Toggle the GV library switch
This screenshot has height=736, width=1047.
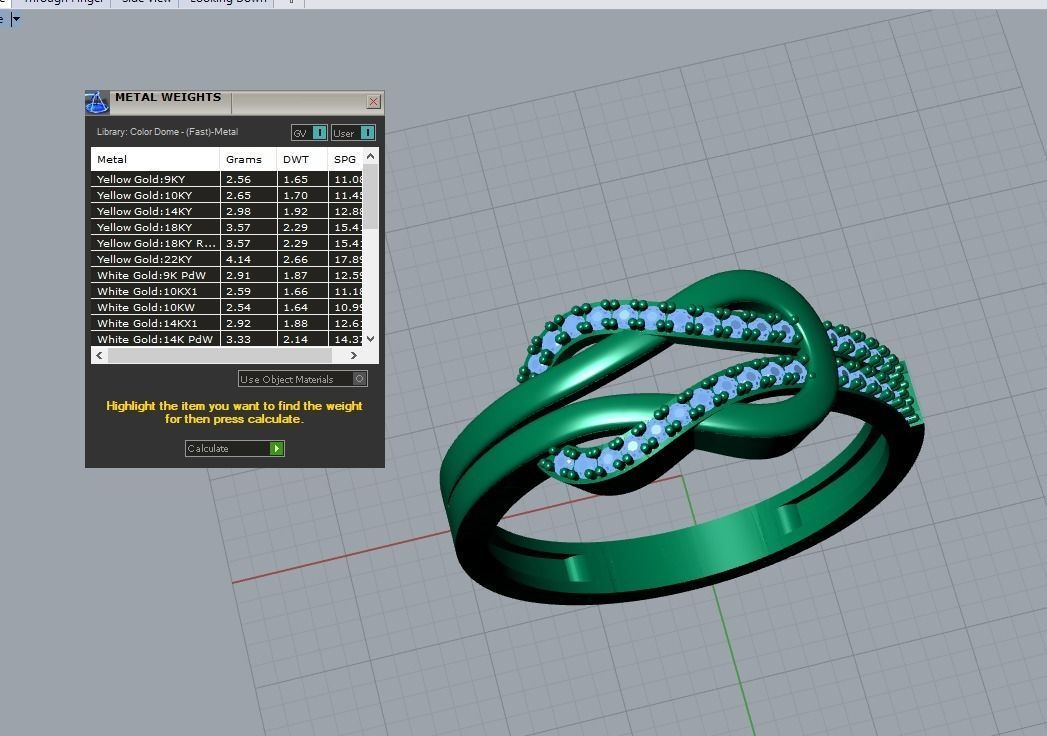[309, 133]
